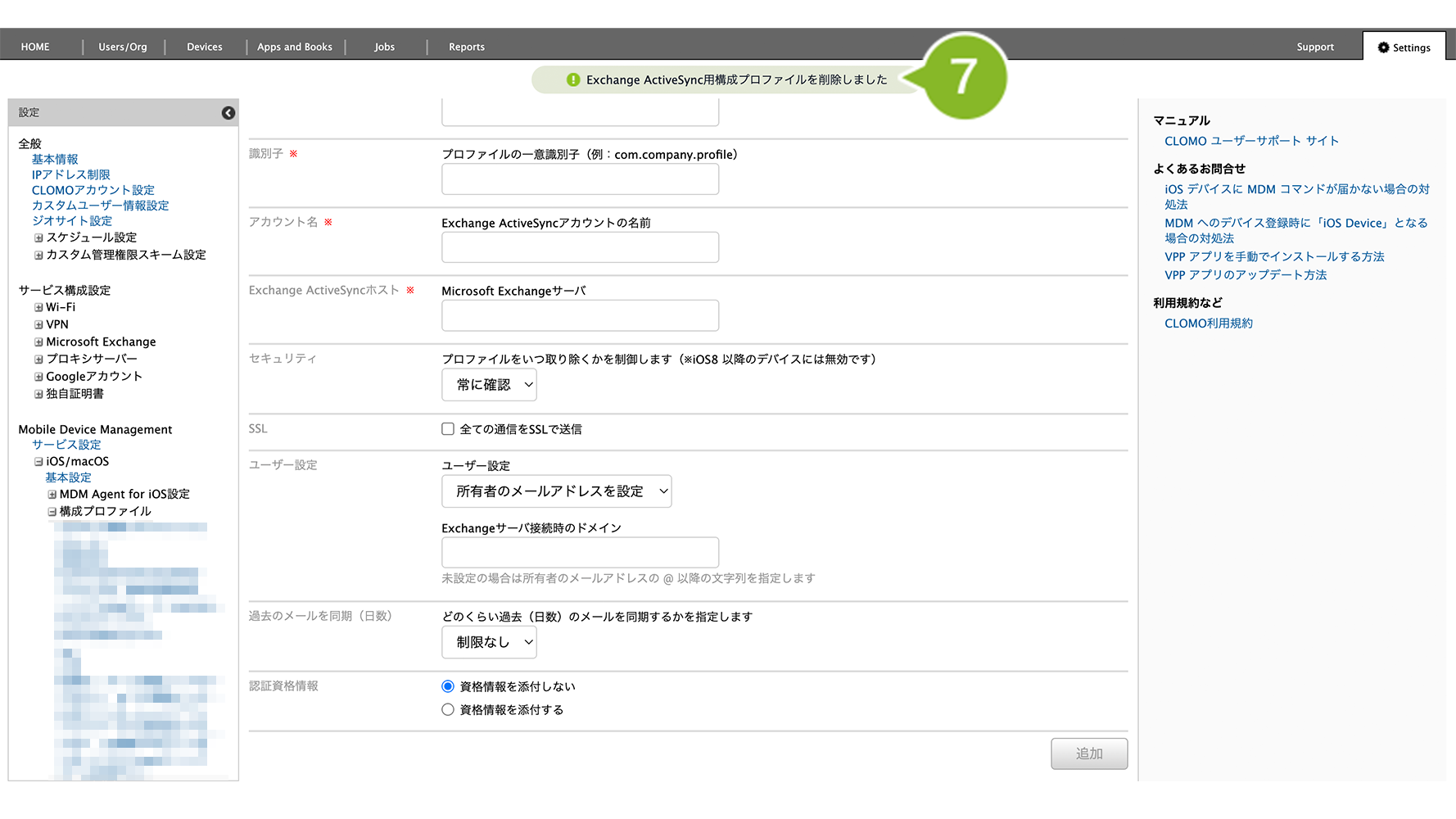Expand the Wi-Fi tree node

[38, 308]
